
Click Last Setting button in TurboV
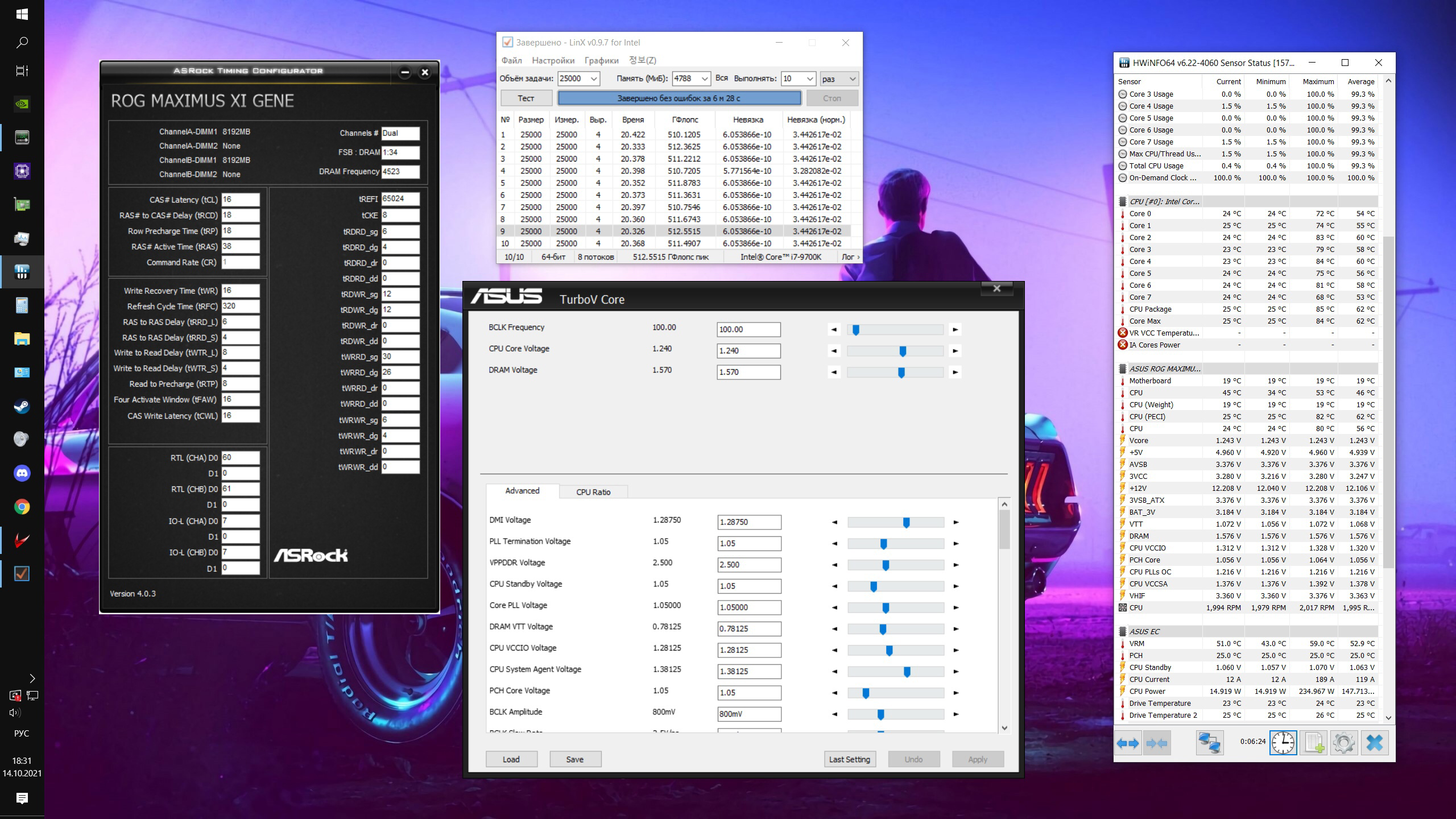(849, 759)
